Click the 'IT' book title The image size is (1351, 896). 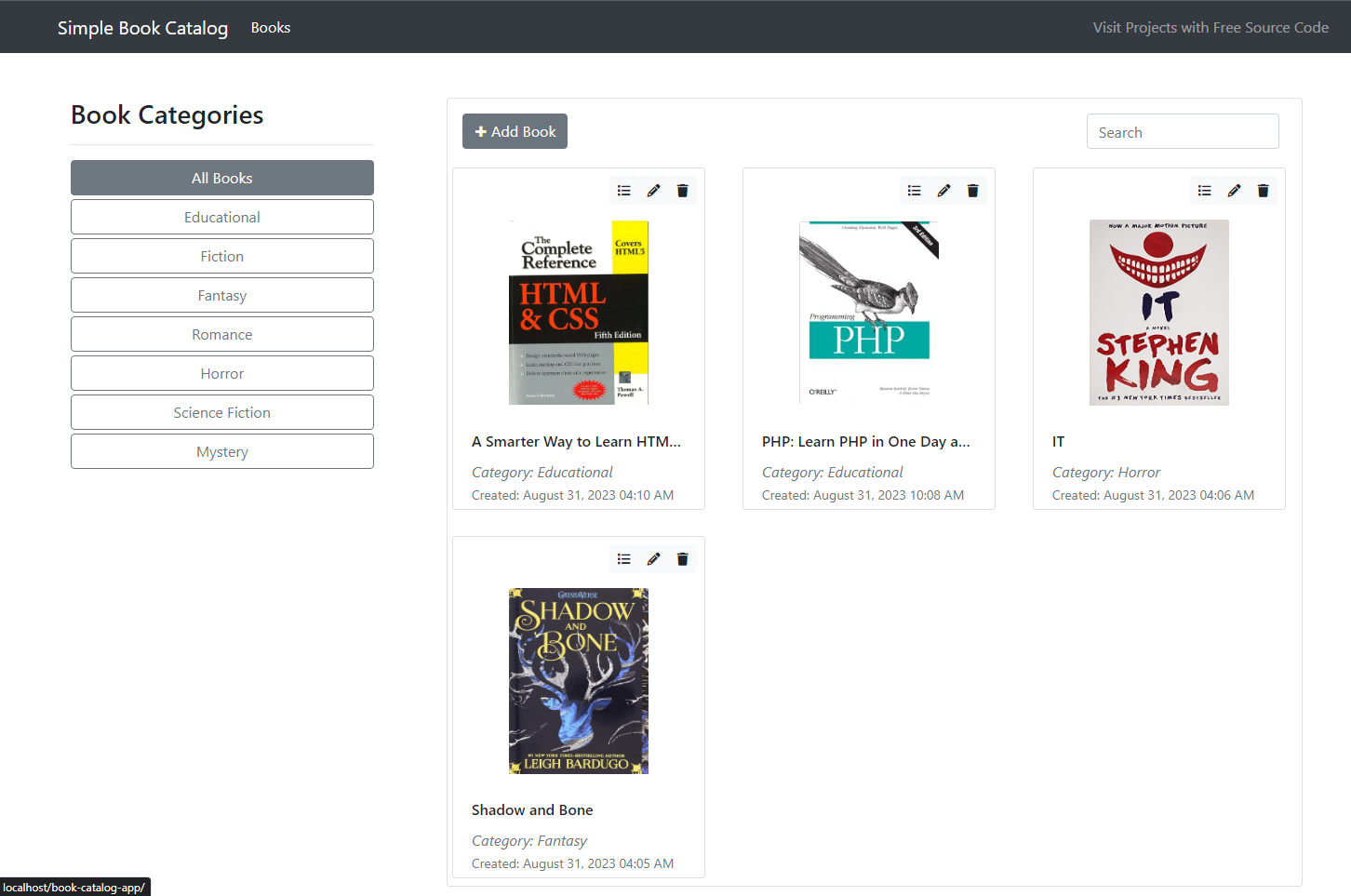(1058, 442)
